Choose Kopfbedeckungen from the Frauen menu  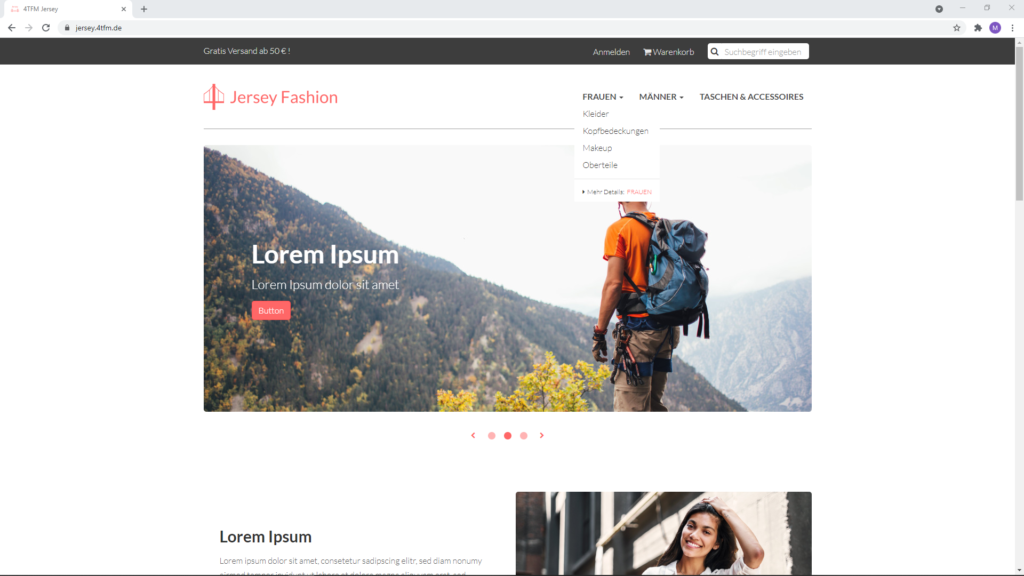[615, 131]
